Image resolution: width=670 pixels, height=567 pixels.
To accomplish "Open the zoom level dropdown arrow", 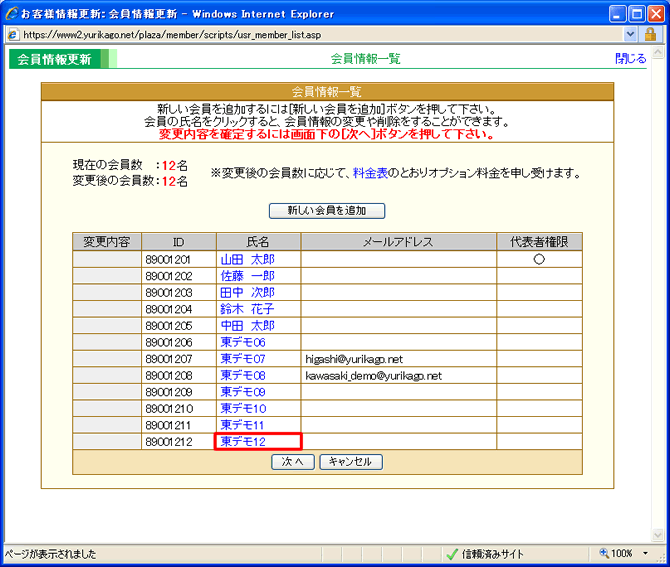I will [646, 554].
